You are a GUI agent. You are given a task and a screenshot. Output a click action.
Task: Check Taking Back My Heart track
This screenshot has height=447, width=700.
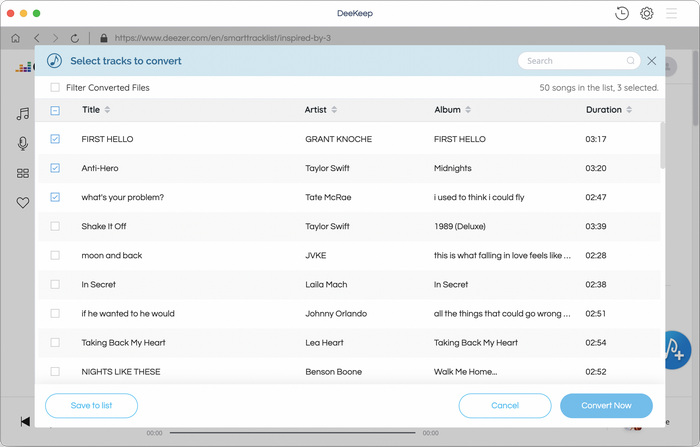(x=55, y=342)
